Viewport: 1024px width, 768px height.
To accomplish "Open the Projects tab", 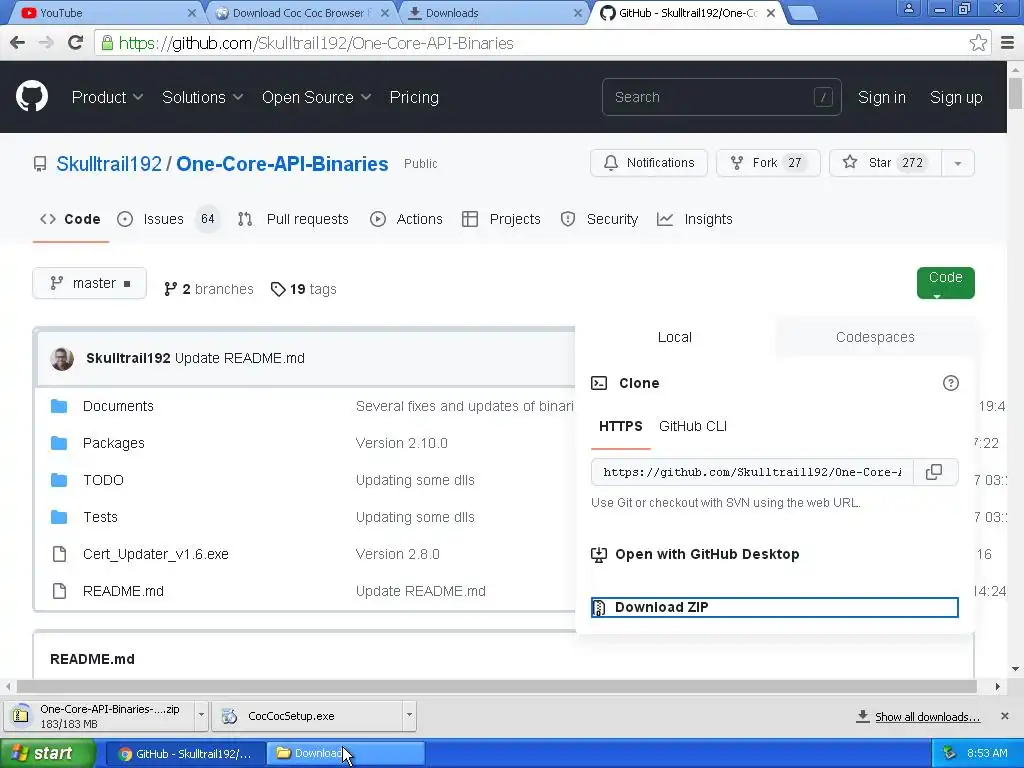I will [502, 219].
